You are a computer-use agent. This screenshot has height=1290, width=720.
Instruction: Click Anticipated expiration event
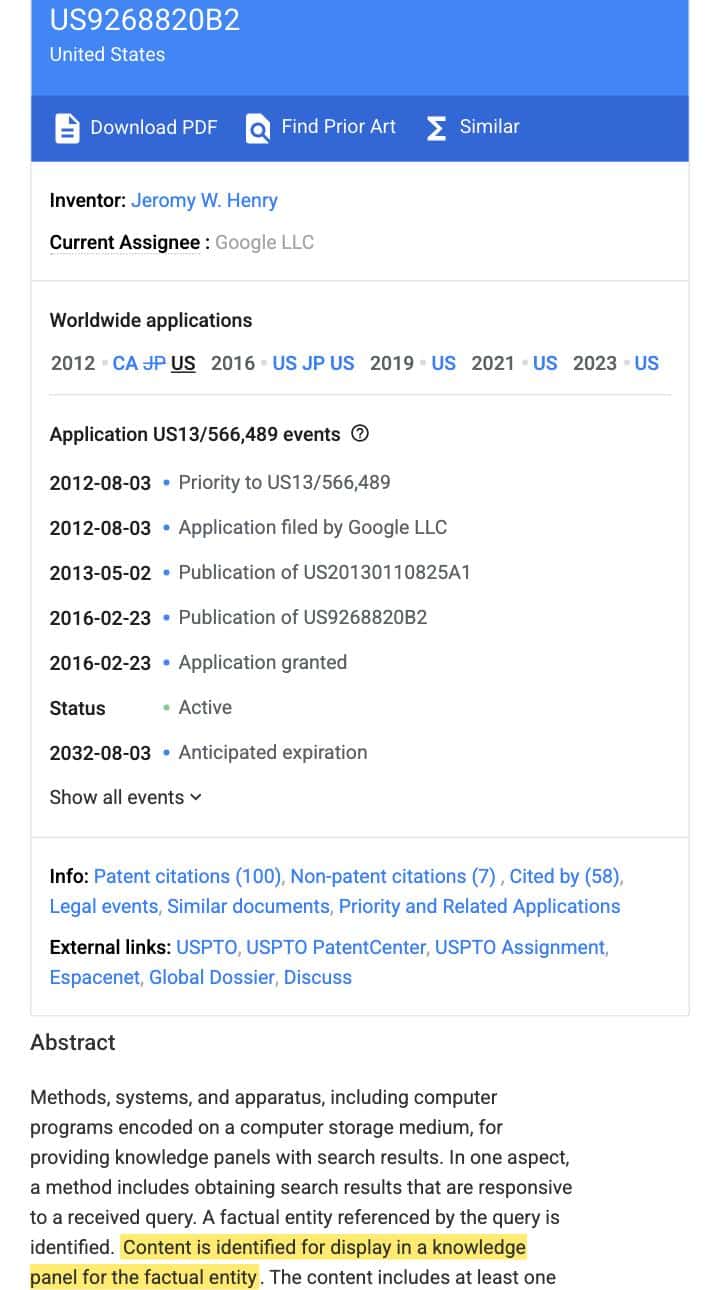point(273,752)
